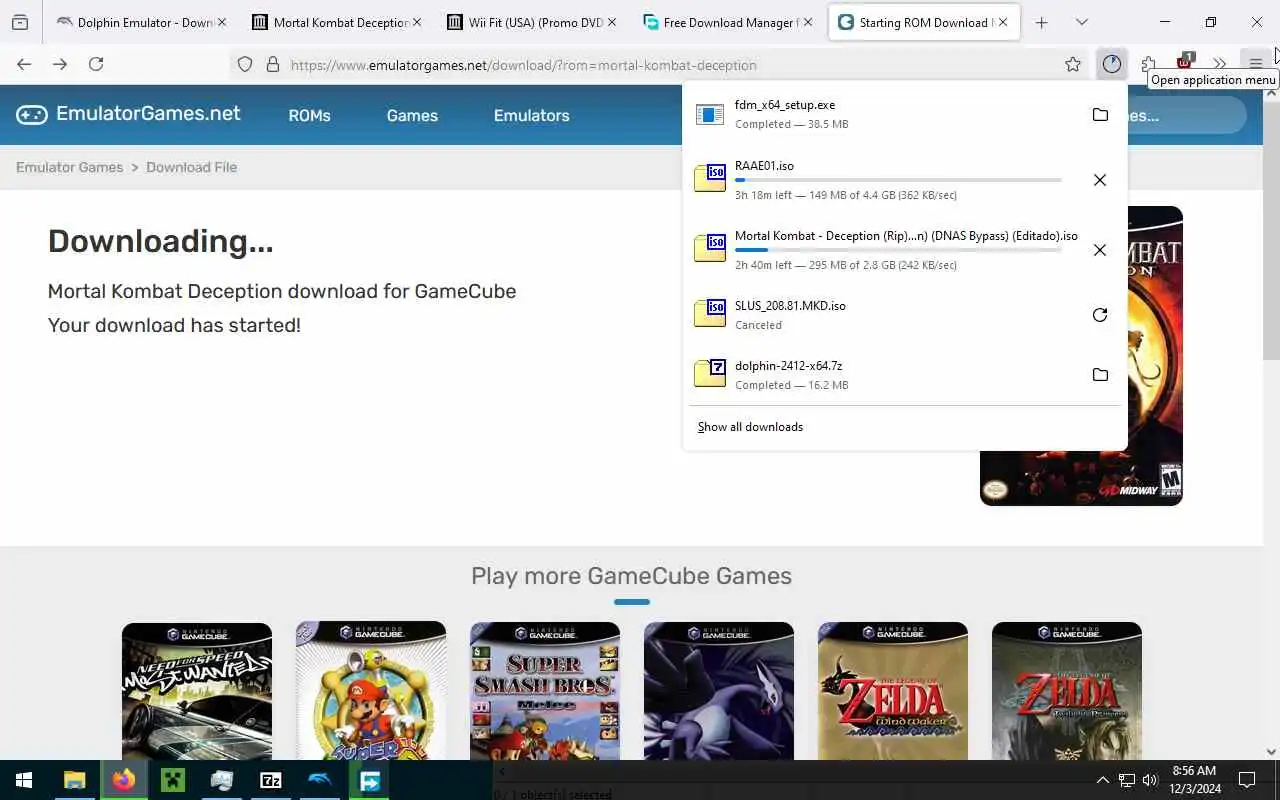Open Minecraft creeper icon in taskbar
The image size is (1280, 800).
(172, 780)
